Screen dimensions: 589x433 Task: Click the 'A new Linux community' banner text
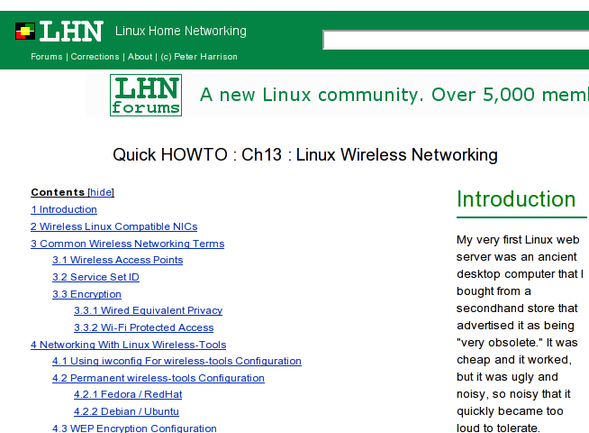[x=394, y=95]
